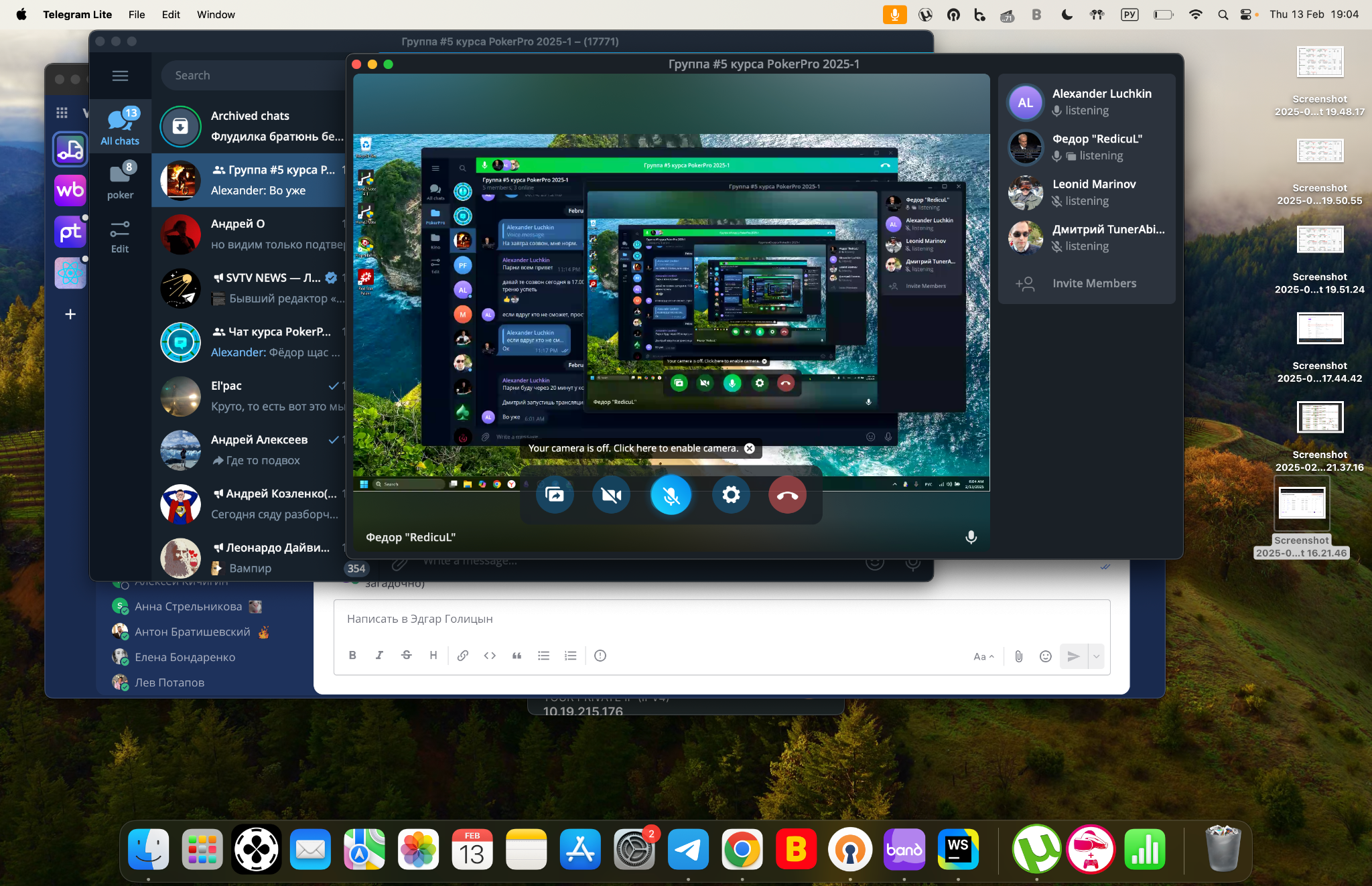Enable camera with the video-off button
Image resolution: width=1372 pixels, height=886 pixels.
[611, 495]
